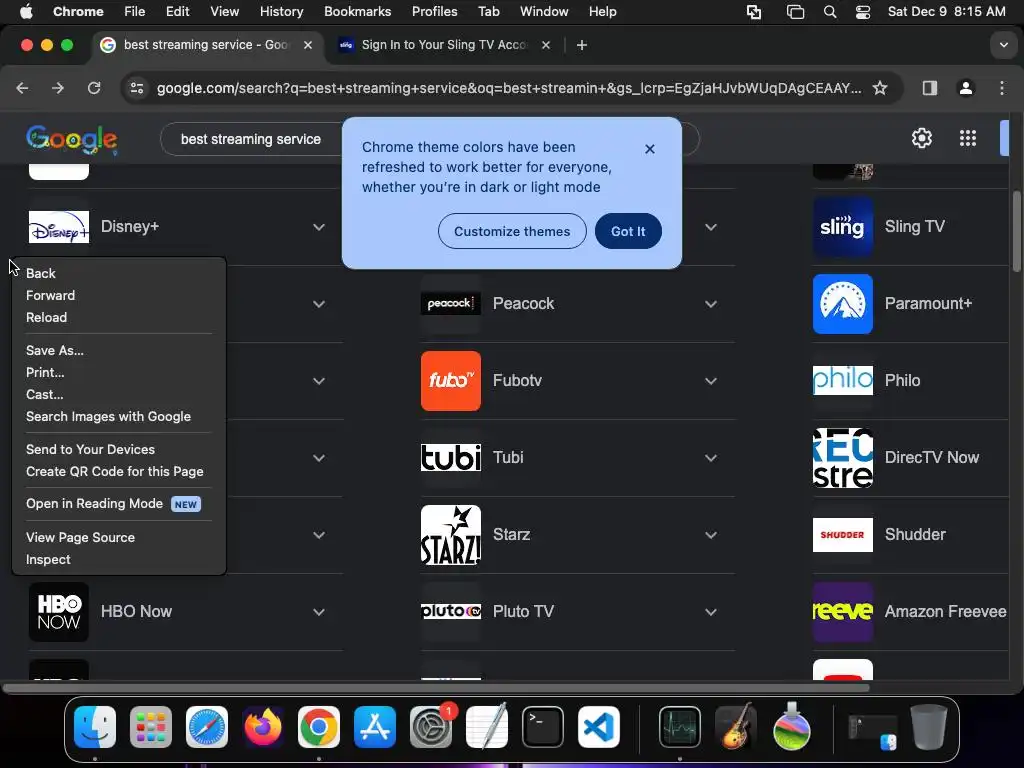Choose Open in Reading Mode
Viewport: 1024px width, 768px height.
[x=119, y=504]
